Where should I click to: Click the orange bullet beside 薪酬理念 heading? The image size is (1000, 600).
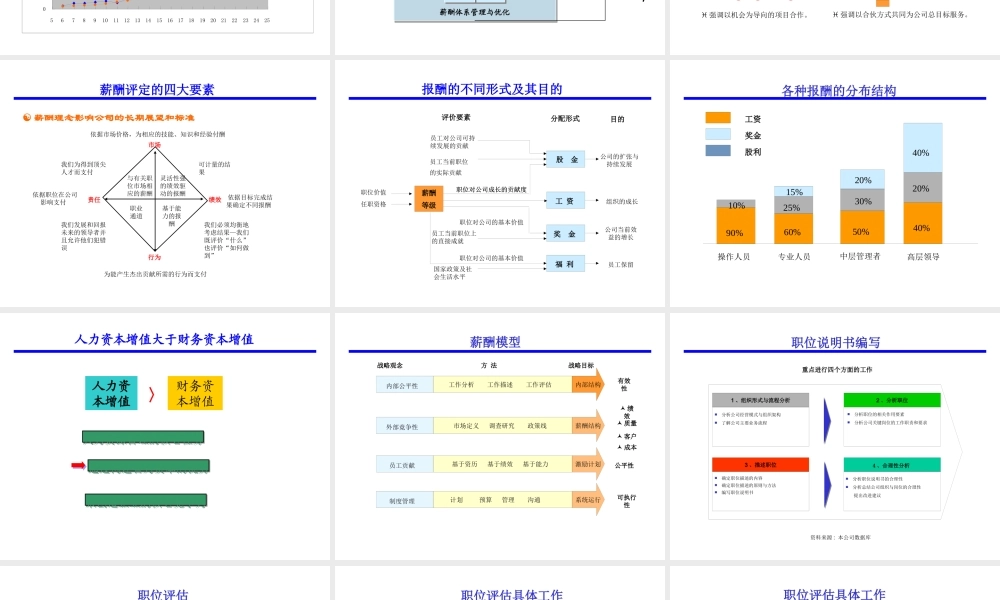click(x=27, y=117)
